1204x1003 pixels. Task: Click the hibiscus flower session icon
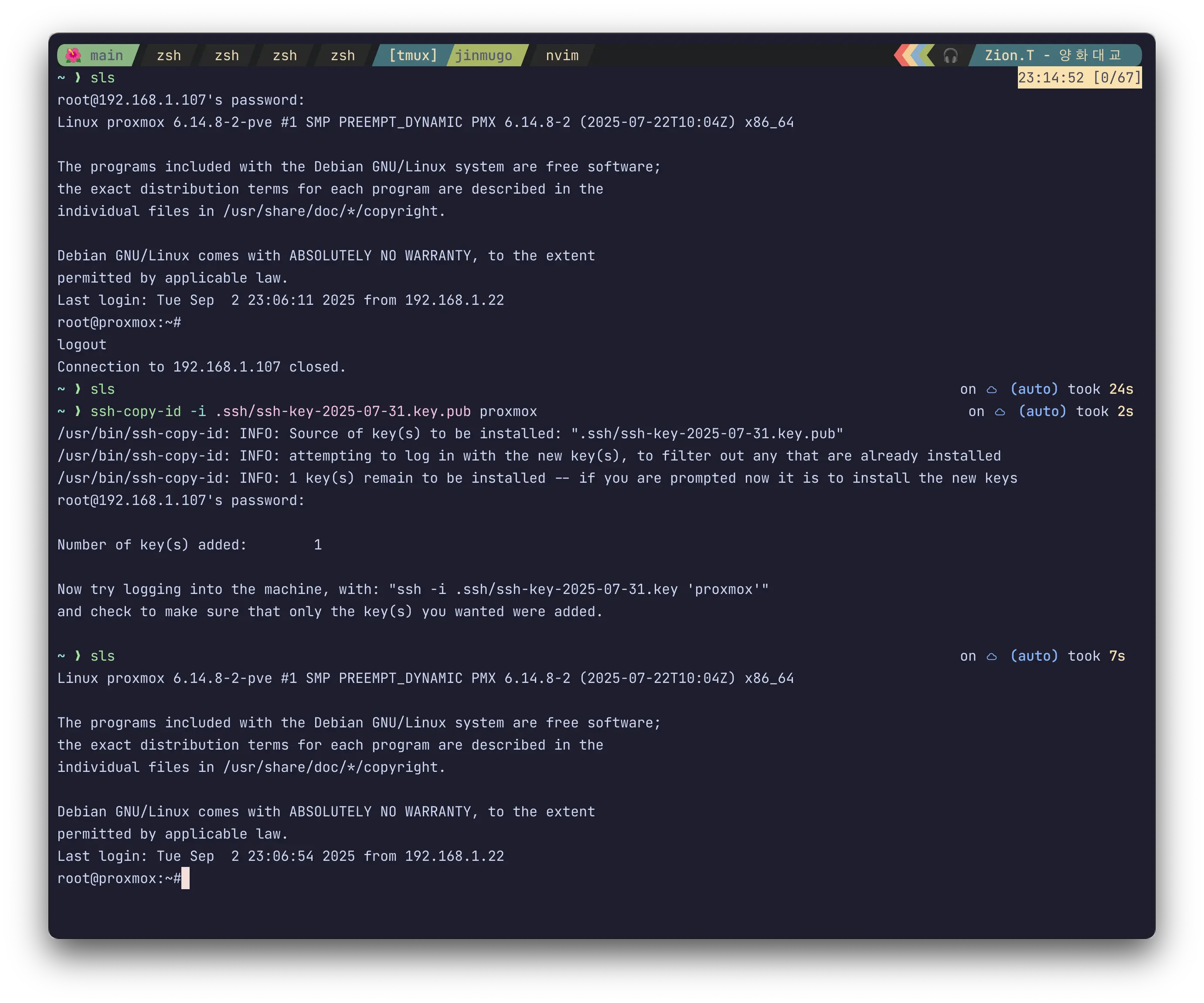[x=73, y=56]
